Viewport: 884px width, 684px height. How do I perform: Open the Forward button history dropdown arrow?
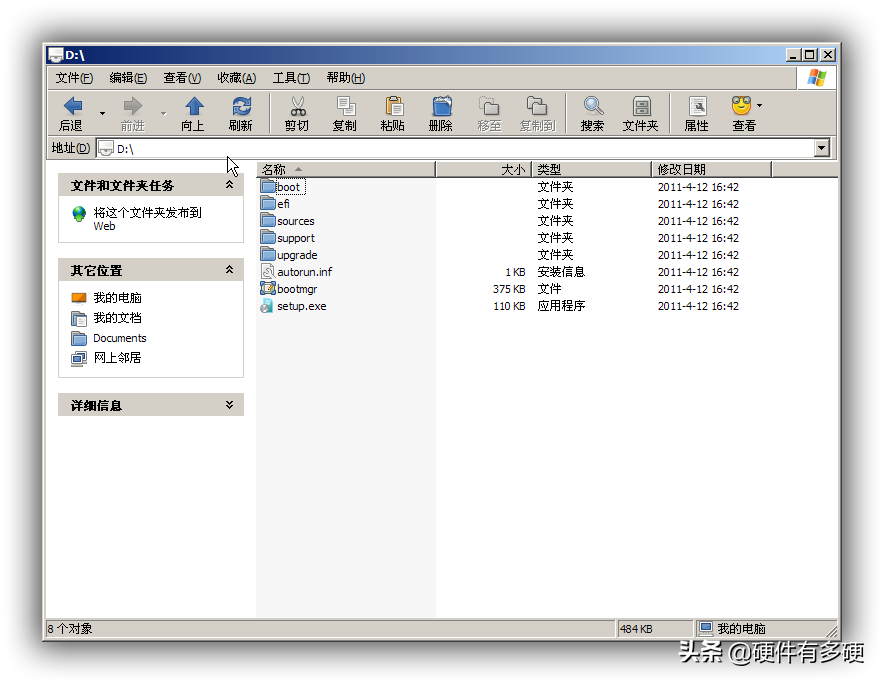click(x=163, y=113)
